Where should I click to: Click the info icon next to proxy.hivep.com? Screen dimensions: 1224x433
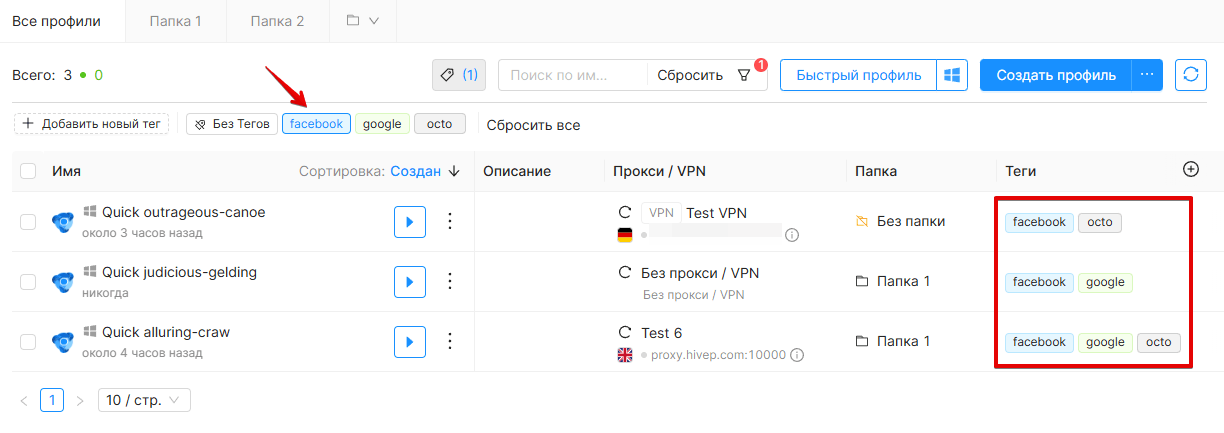click(798, 354)
